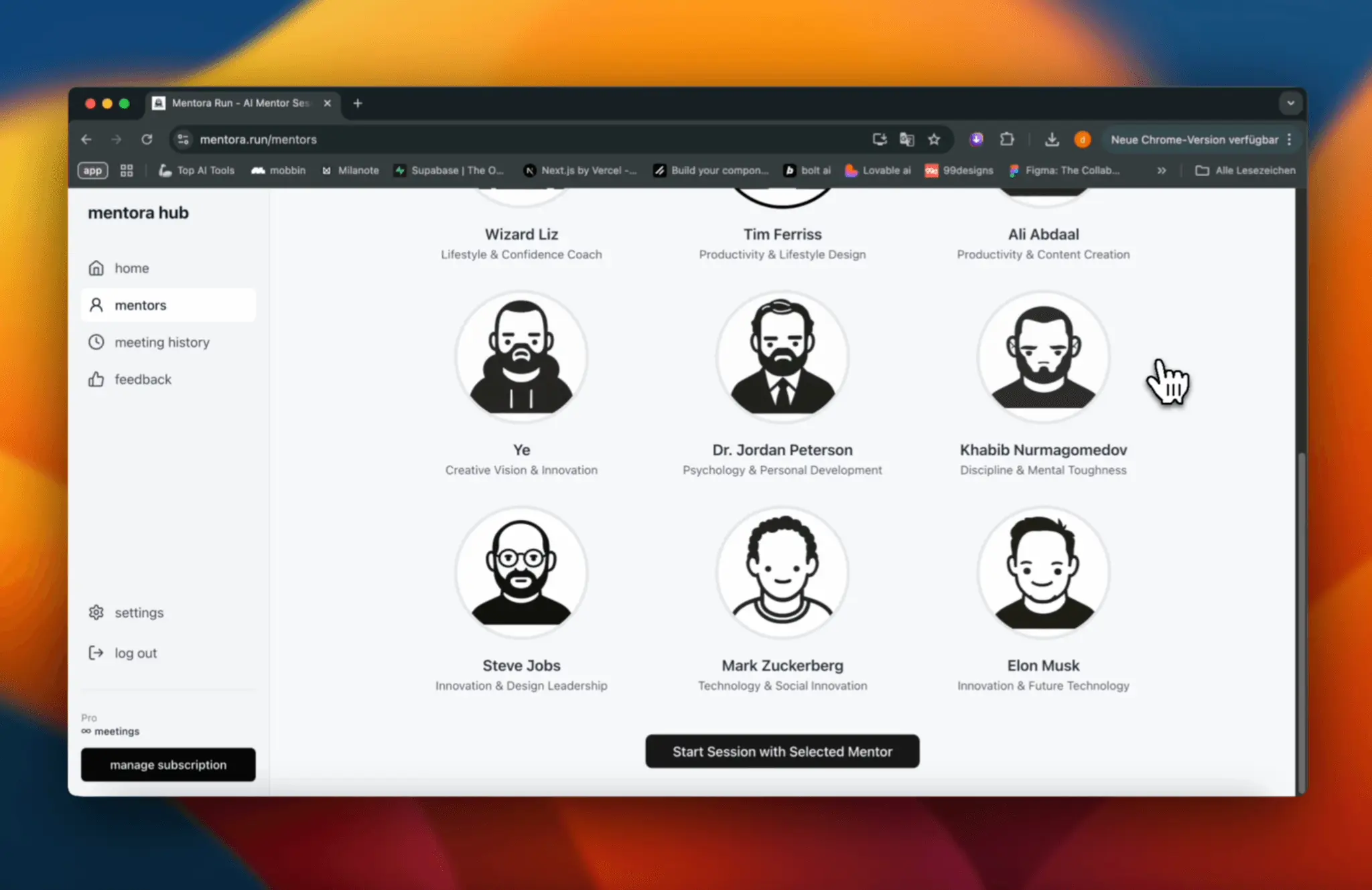Screen dimensions: 1372x890
Task: Expand the tab search dropdown
Action: (x=1291, y=103)
